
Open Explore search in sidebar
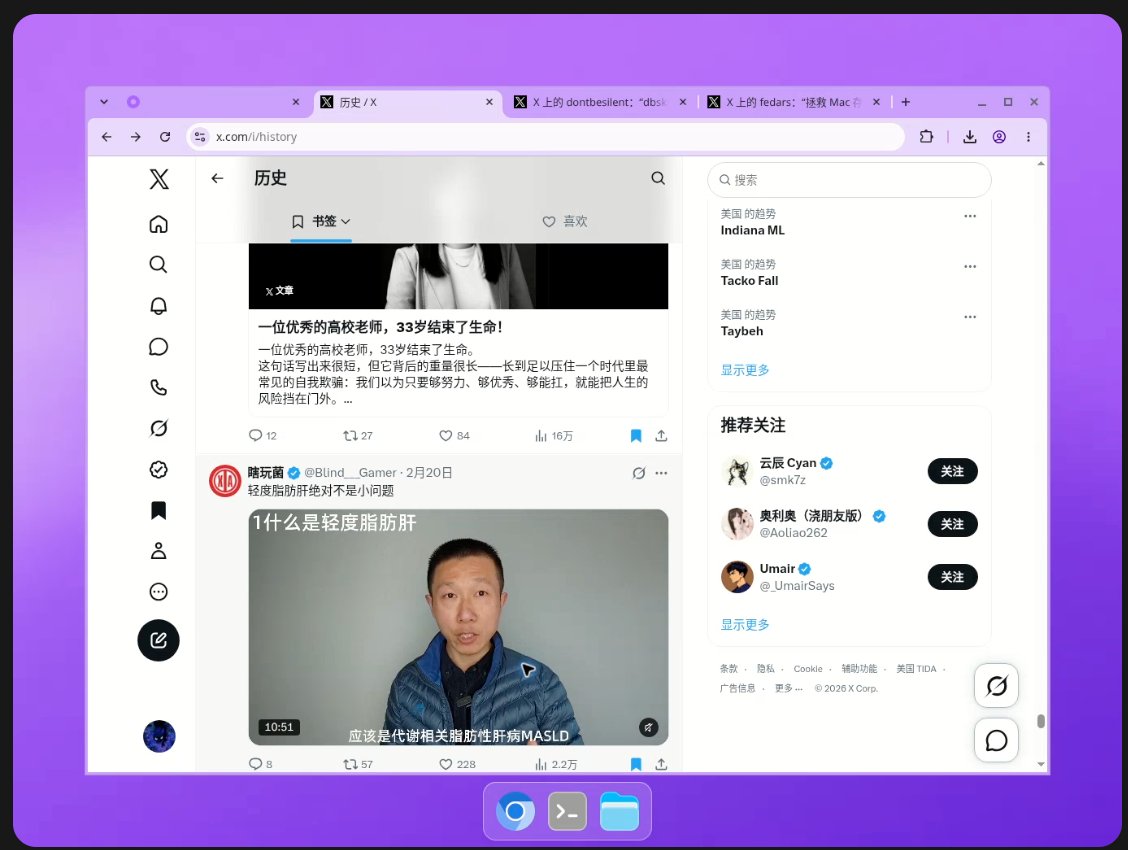(x=158, y=265)
